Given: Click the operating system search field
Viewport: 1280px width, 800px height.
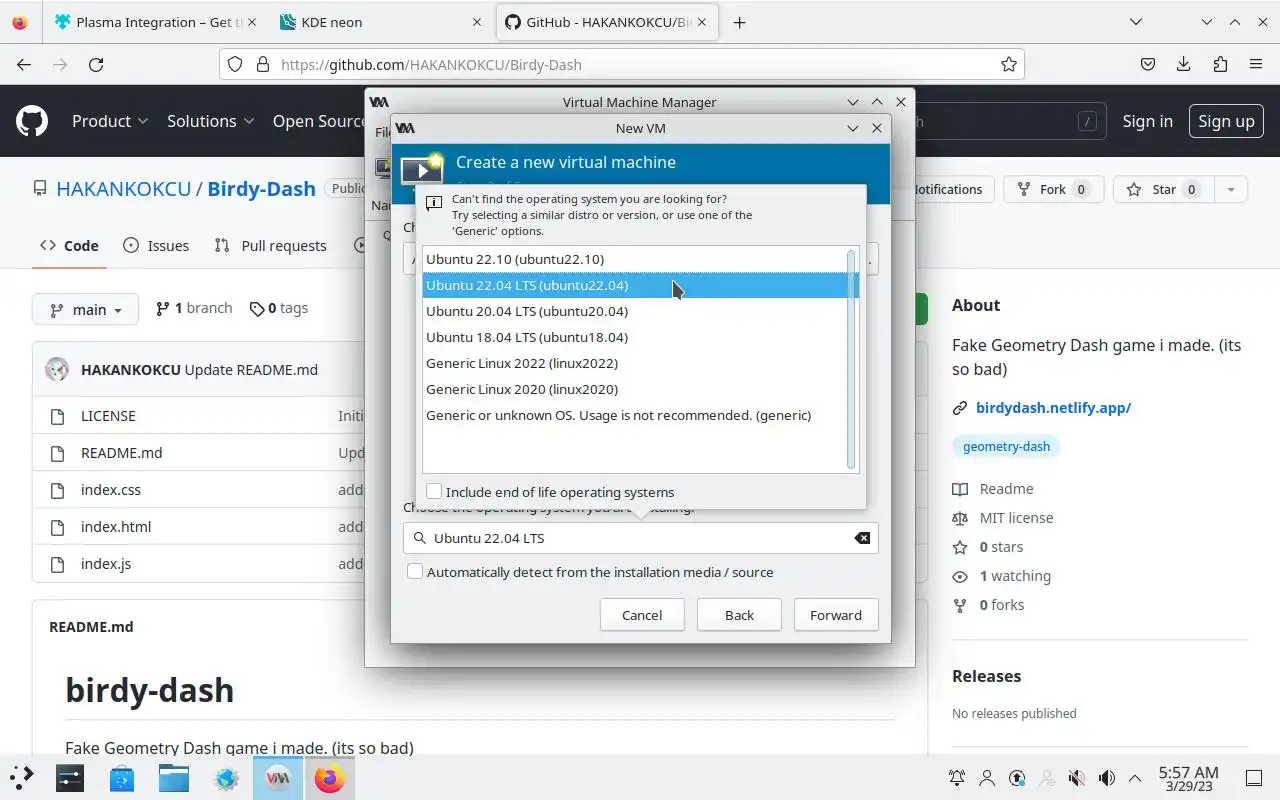Looking at the screenshot, I should tap(640, 538).
